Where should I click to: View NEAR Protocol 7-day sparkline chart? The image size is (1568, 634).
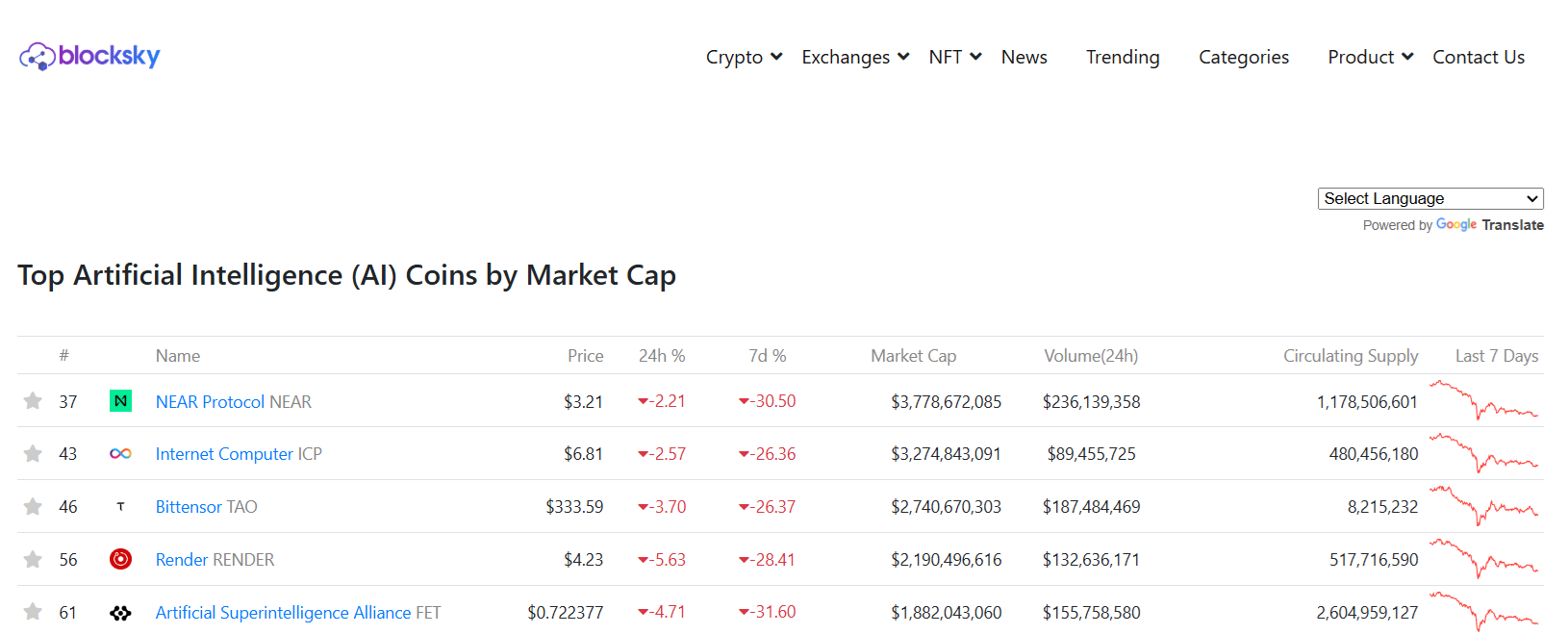1484,401
